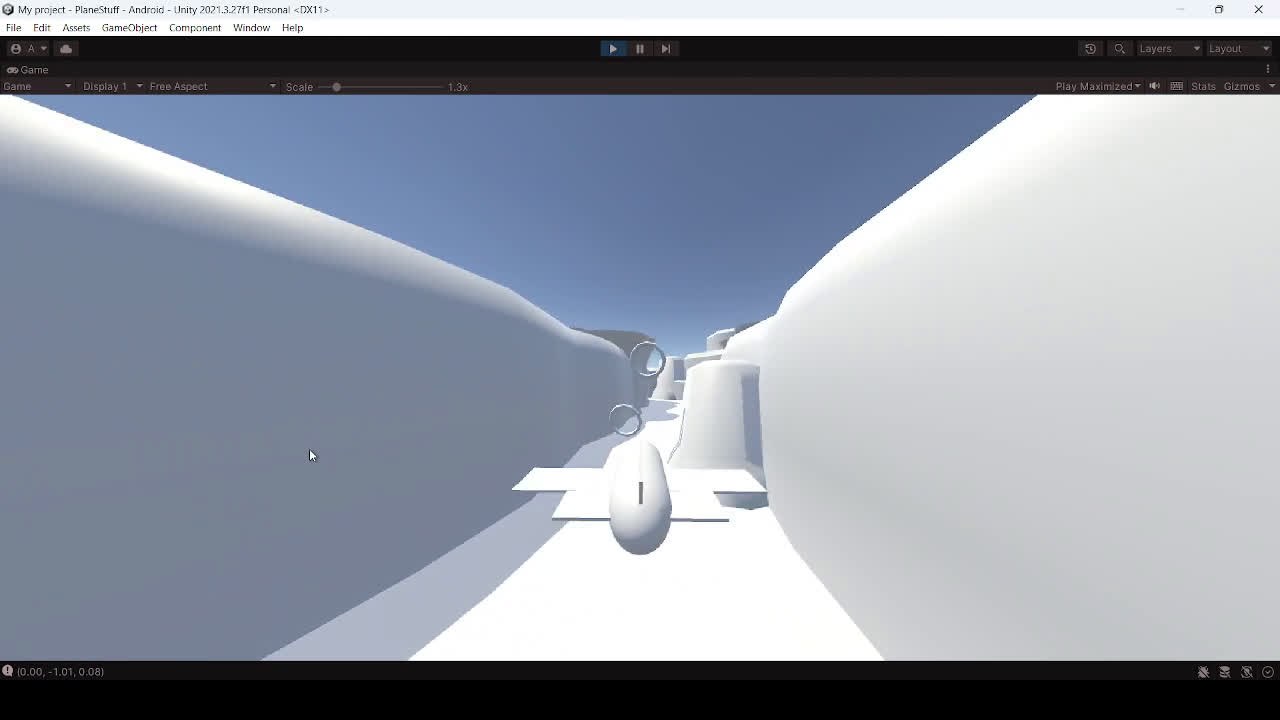Open the Gizmos dropdown arrow

click(1272, 87)
